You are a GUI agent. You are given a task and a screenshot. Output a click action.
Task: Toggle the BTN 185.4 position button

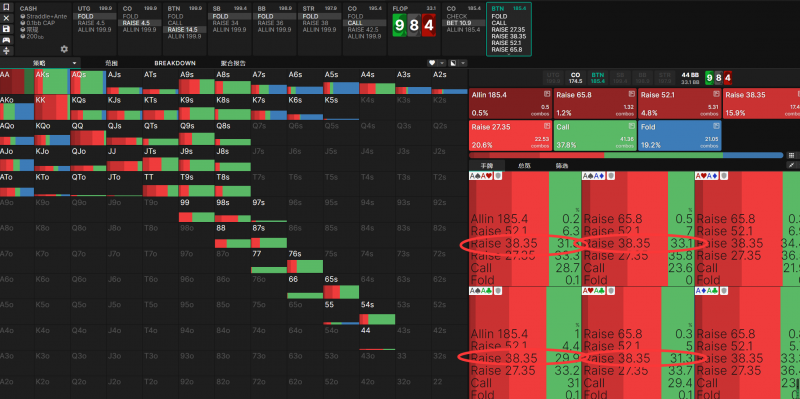(597, 78)
